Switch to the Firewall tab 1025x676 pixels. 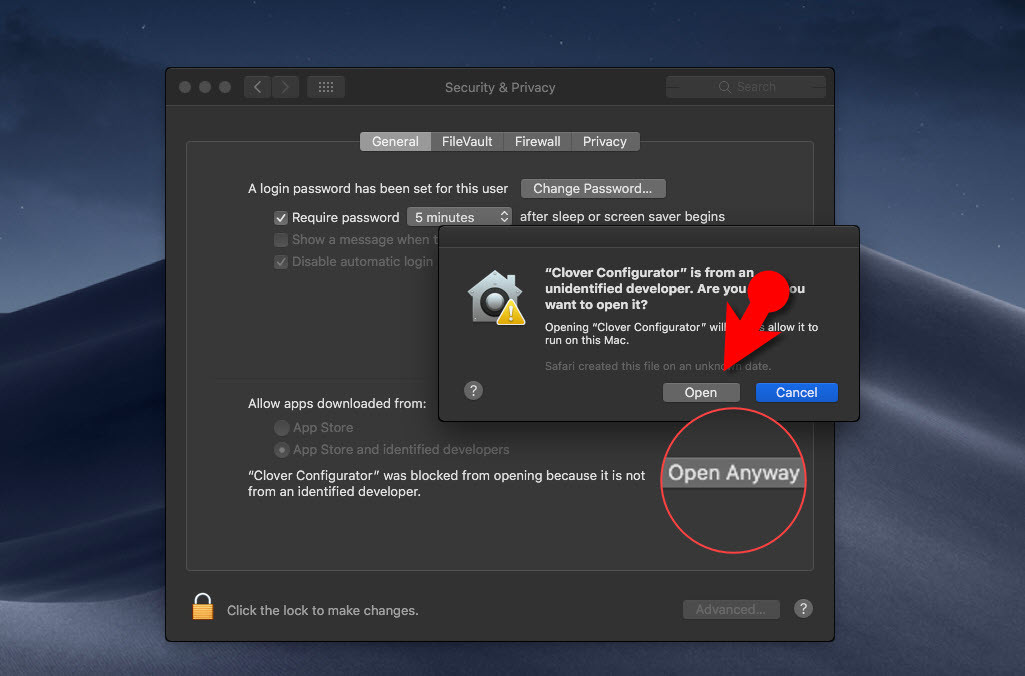(537, 141)
